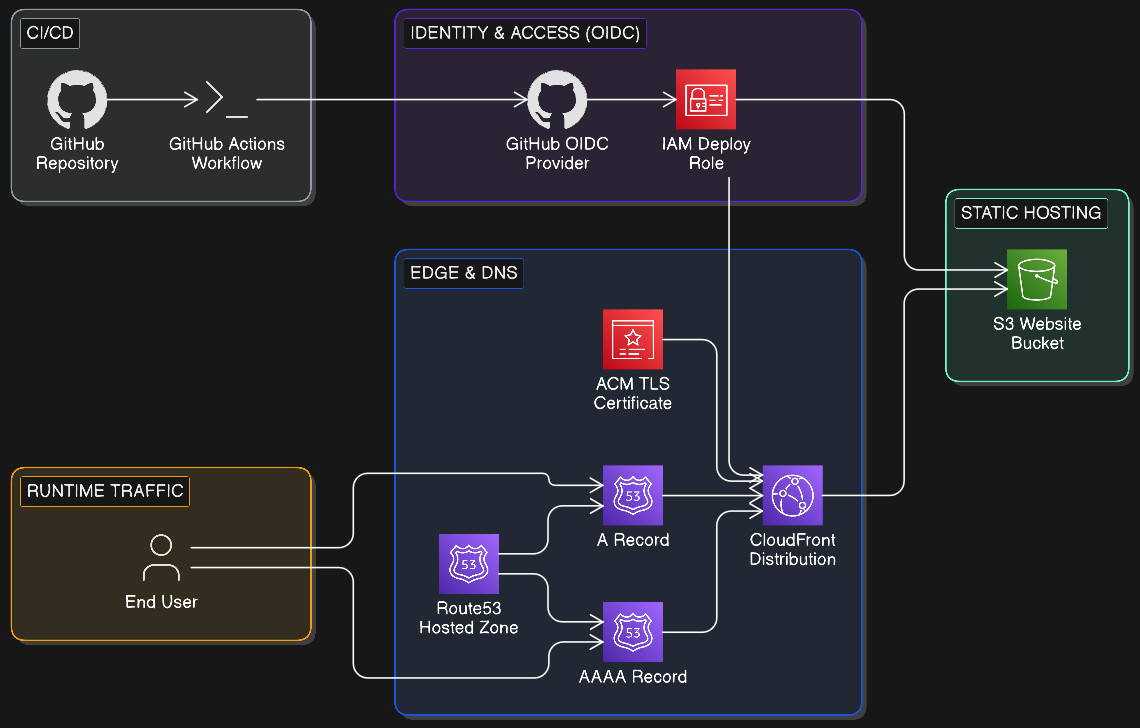The width and height of the screenshot is (1140, 728).
Task: Click the S3 Website Bucket icon
Action: click(x=1037, y=279)
